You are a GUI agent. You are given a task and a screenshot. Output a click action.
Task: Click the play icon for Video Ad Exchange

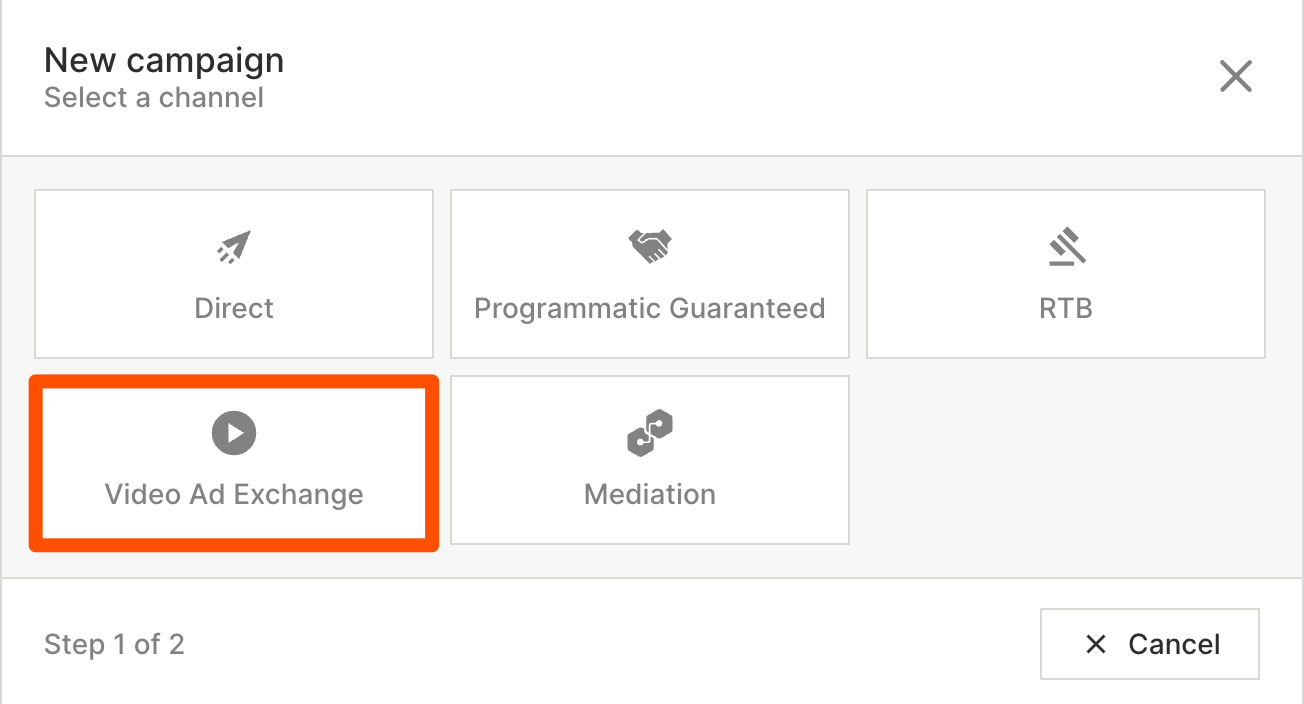tap(234, 433)
